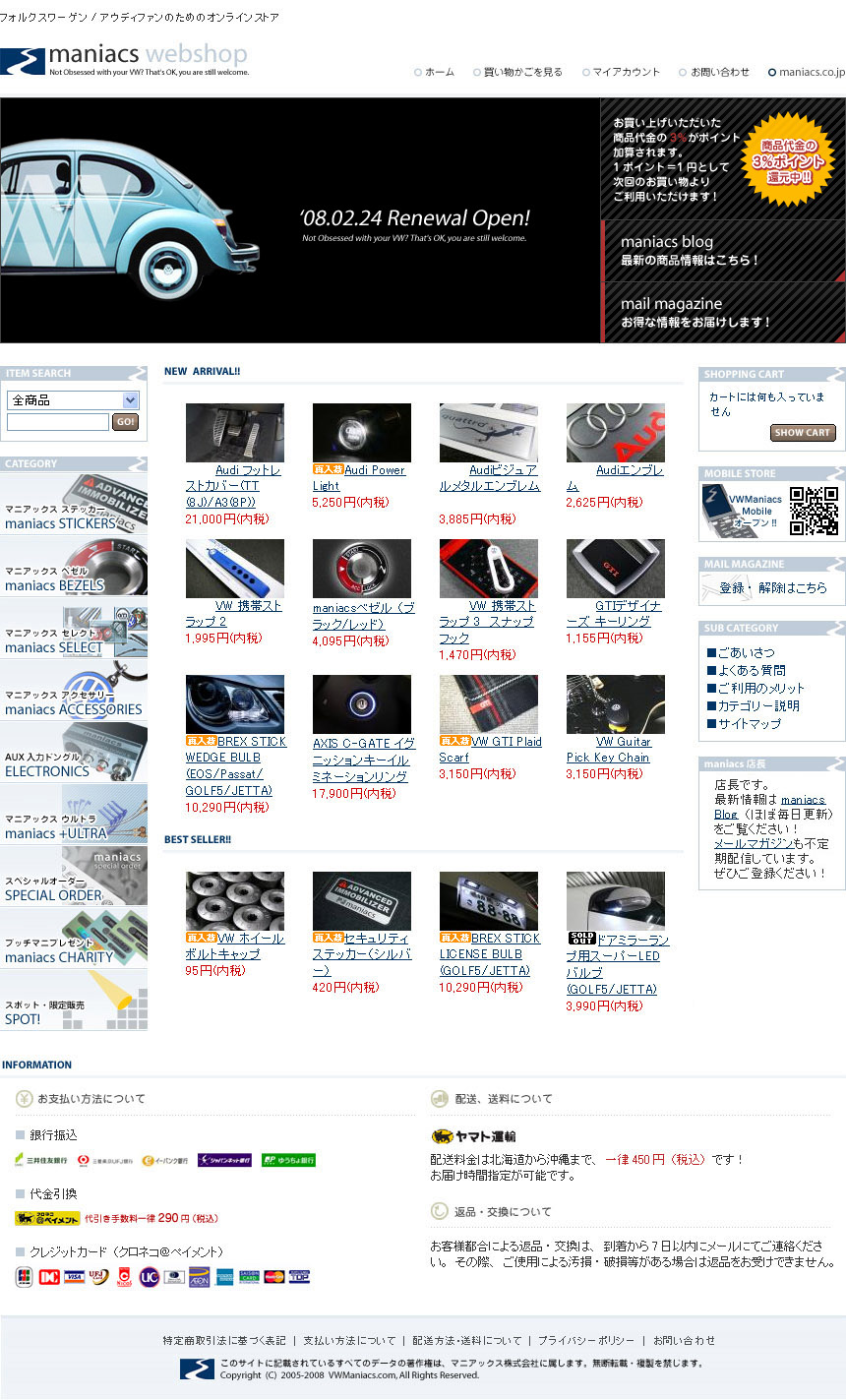Click the TOP card icon
The image size is (846, 1400).
(299, 1277)
